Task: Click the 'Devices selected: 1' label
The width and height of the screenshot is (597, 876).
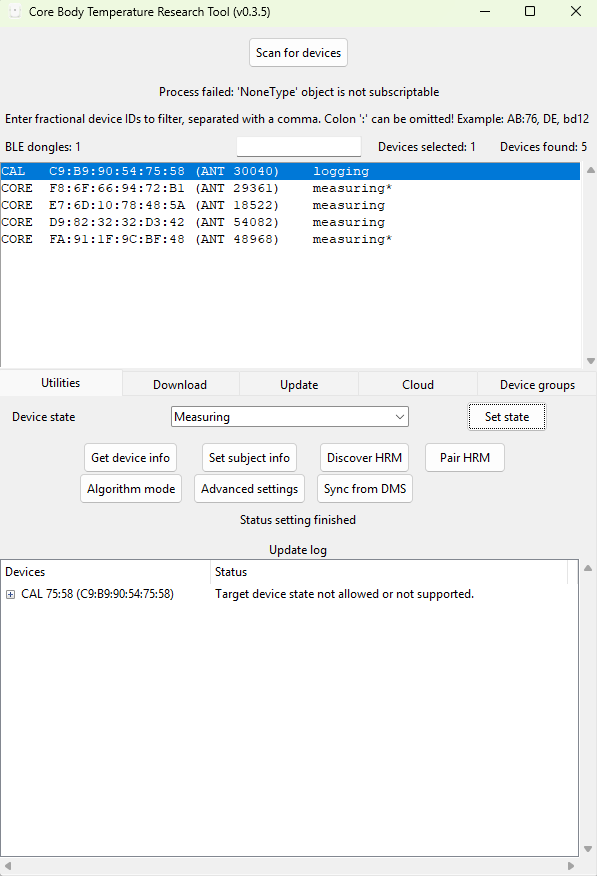Action: point(427,147)
